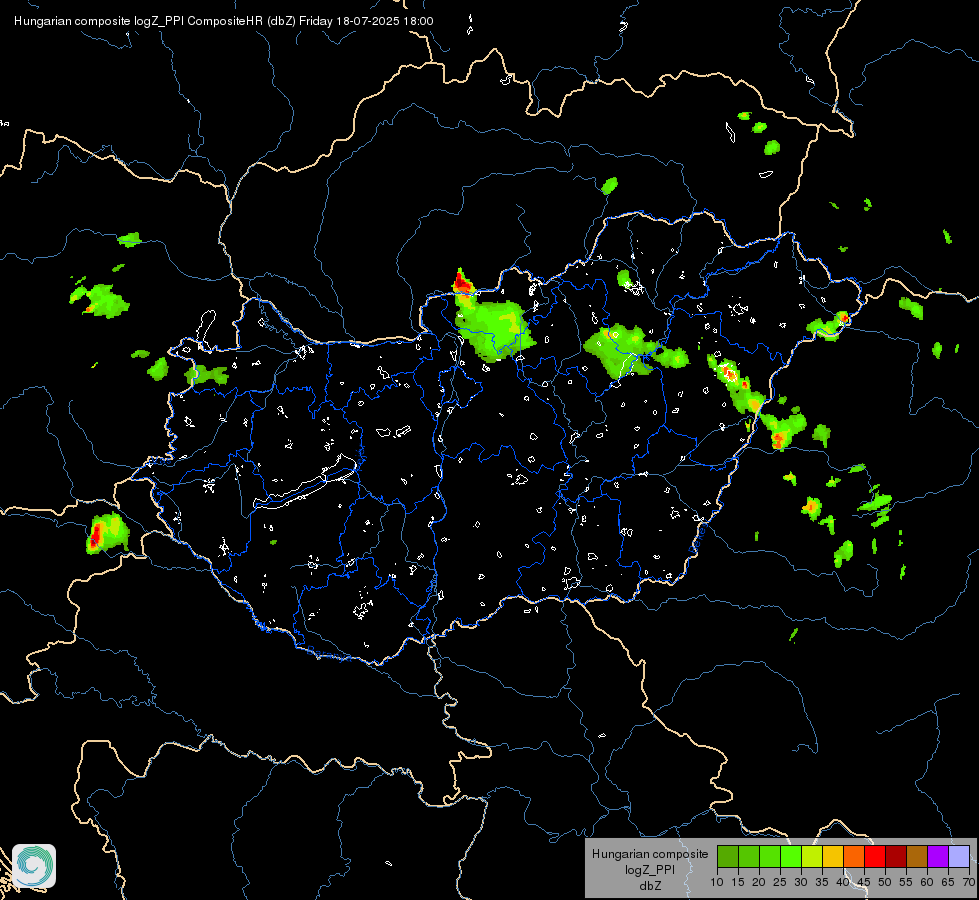Viewport: 979px width, 900px height.
Task: Click the 10–15 dBZ dark green swatch
Action: 728,856
